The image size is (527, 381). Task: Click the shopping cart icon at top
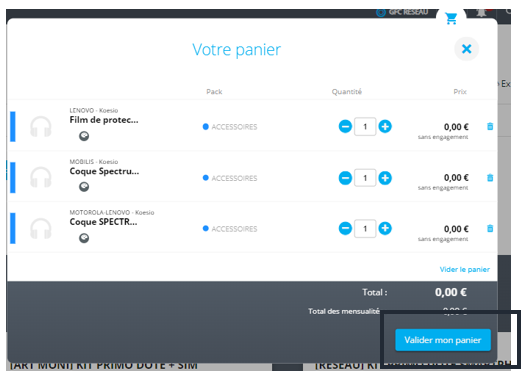[451, 18]
